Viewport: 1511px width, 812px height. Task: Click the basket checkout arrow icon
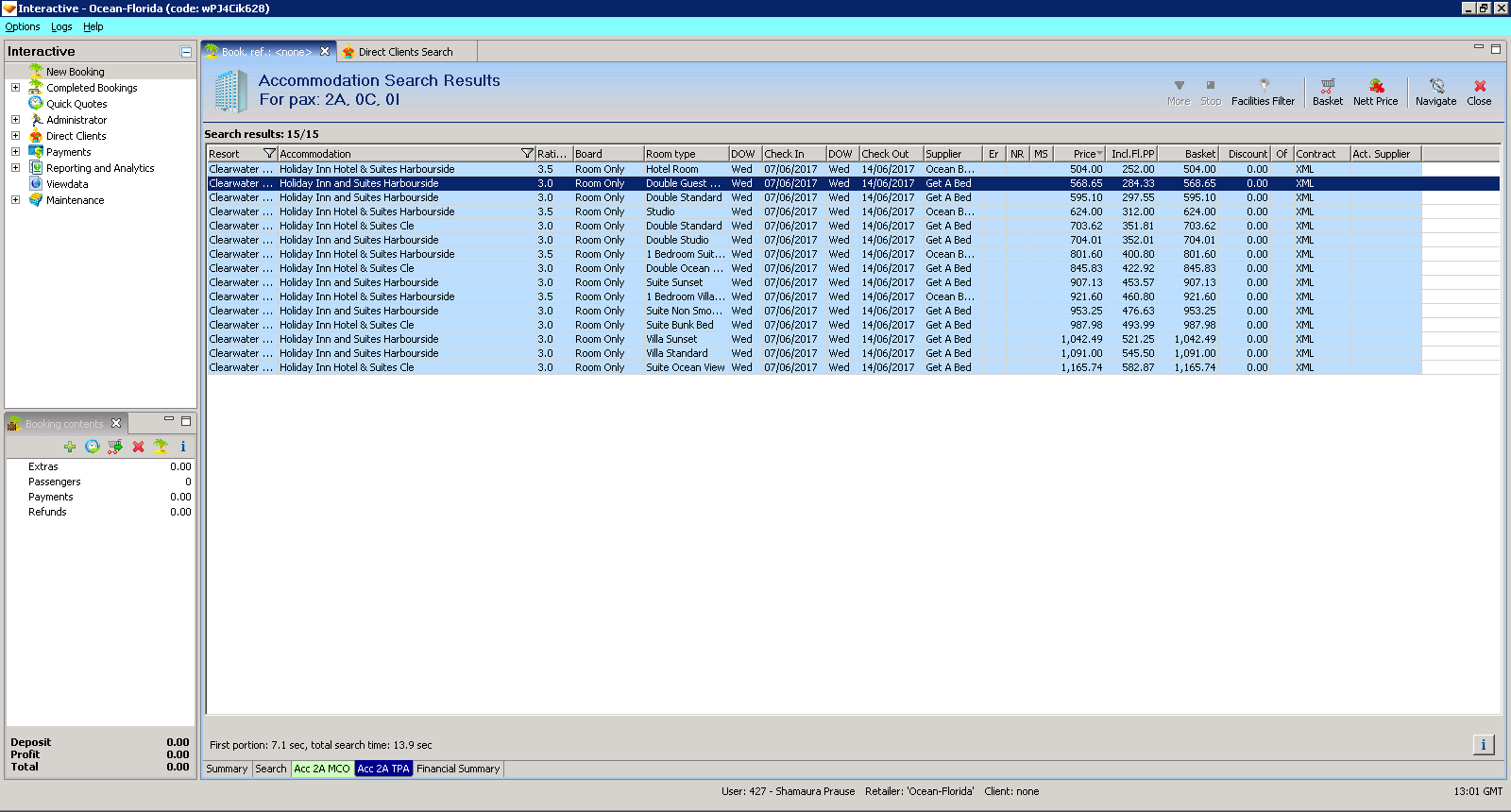point(115,447)
